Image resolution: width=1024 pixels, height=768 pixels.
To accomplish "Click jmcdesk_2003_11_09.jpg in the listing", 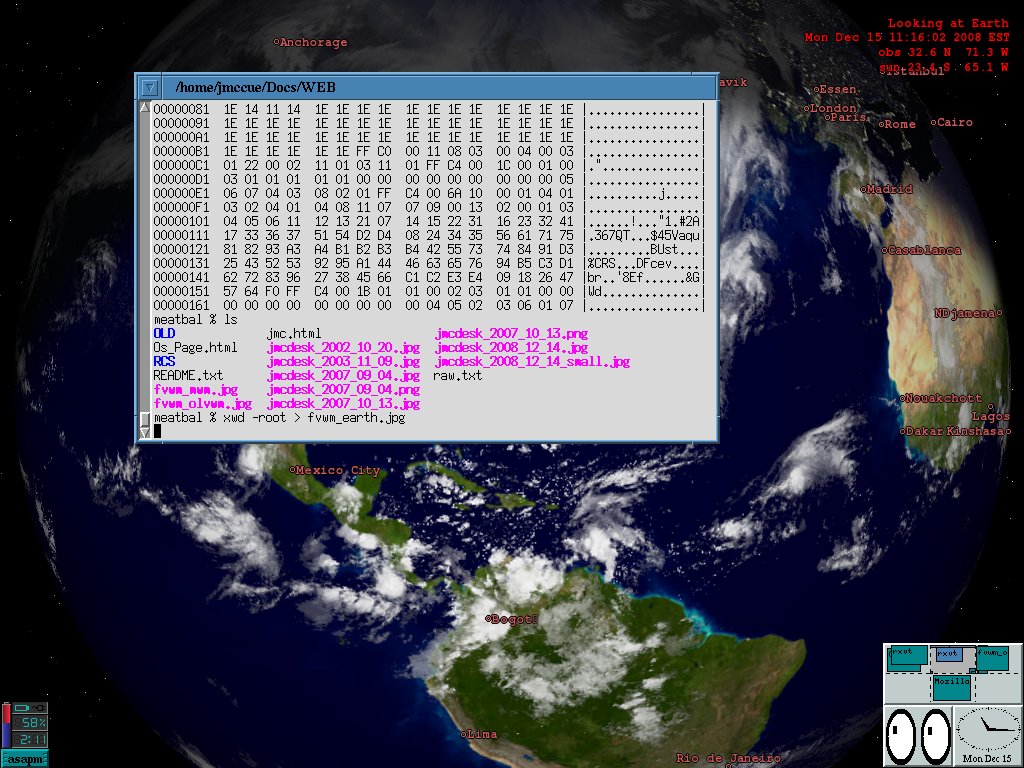I will [x=343, y=361].
